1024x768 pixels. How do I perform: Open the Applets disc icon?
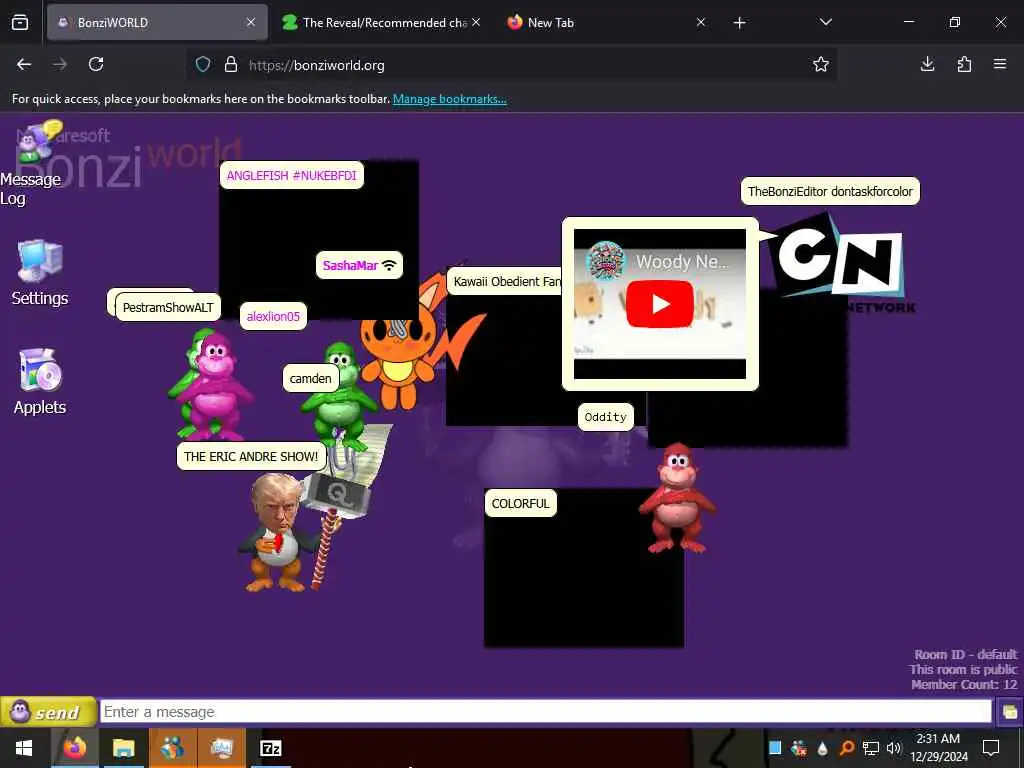click(40, 381)
